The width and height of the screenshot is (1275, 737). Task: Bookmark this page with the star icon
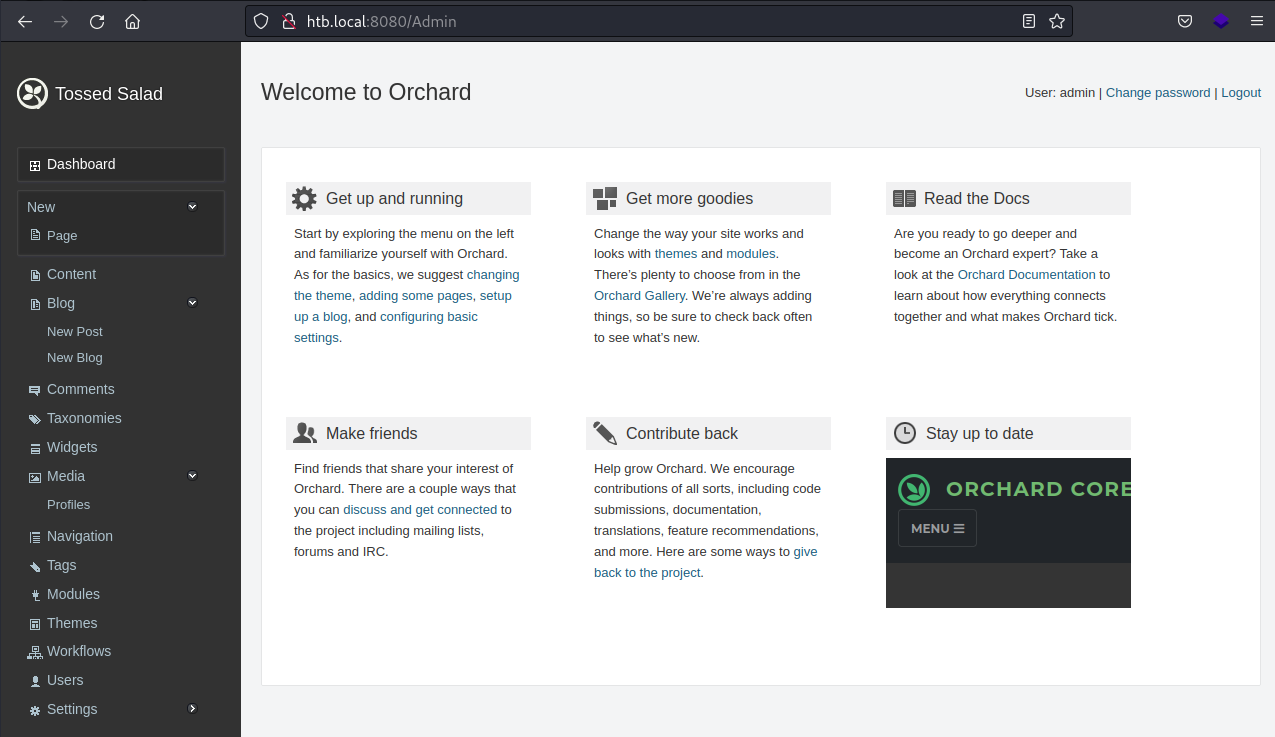pyautogui.click(x=1057, y=21)
